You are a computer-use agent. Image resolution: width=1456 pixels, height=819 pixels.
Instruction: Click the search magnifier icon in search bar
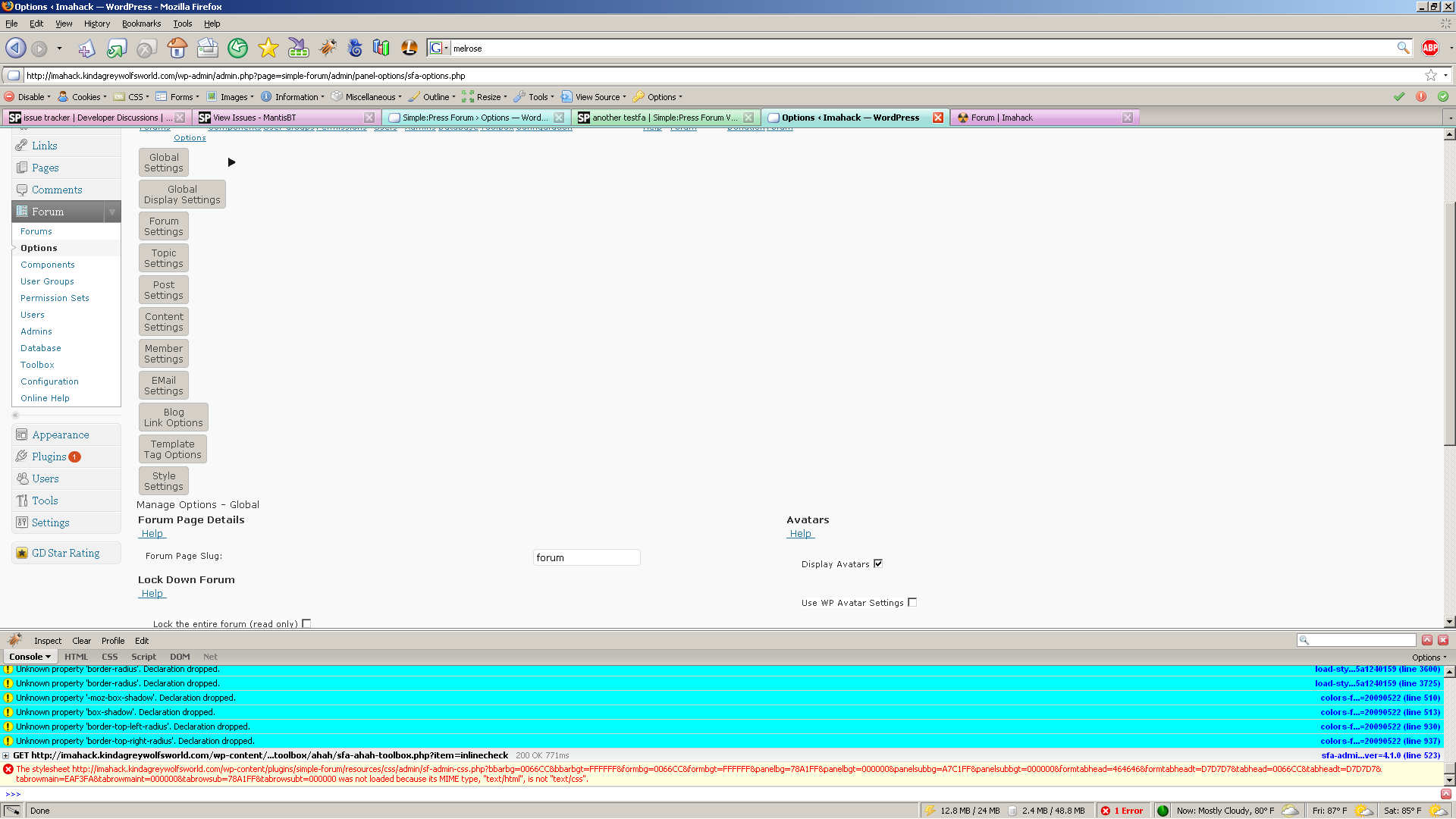pyautogui.click(x=1403, y=48)
